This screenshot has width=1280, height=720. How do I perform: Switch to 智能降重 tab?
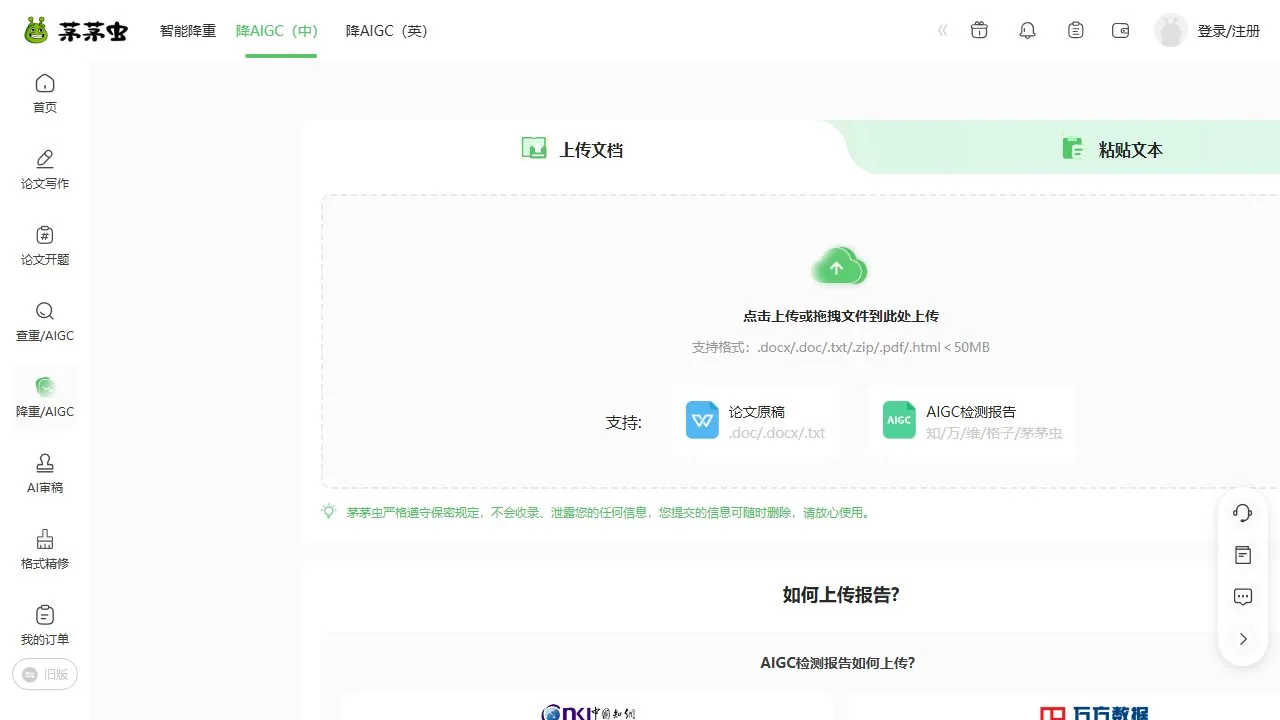click(x=188, y=31)
